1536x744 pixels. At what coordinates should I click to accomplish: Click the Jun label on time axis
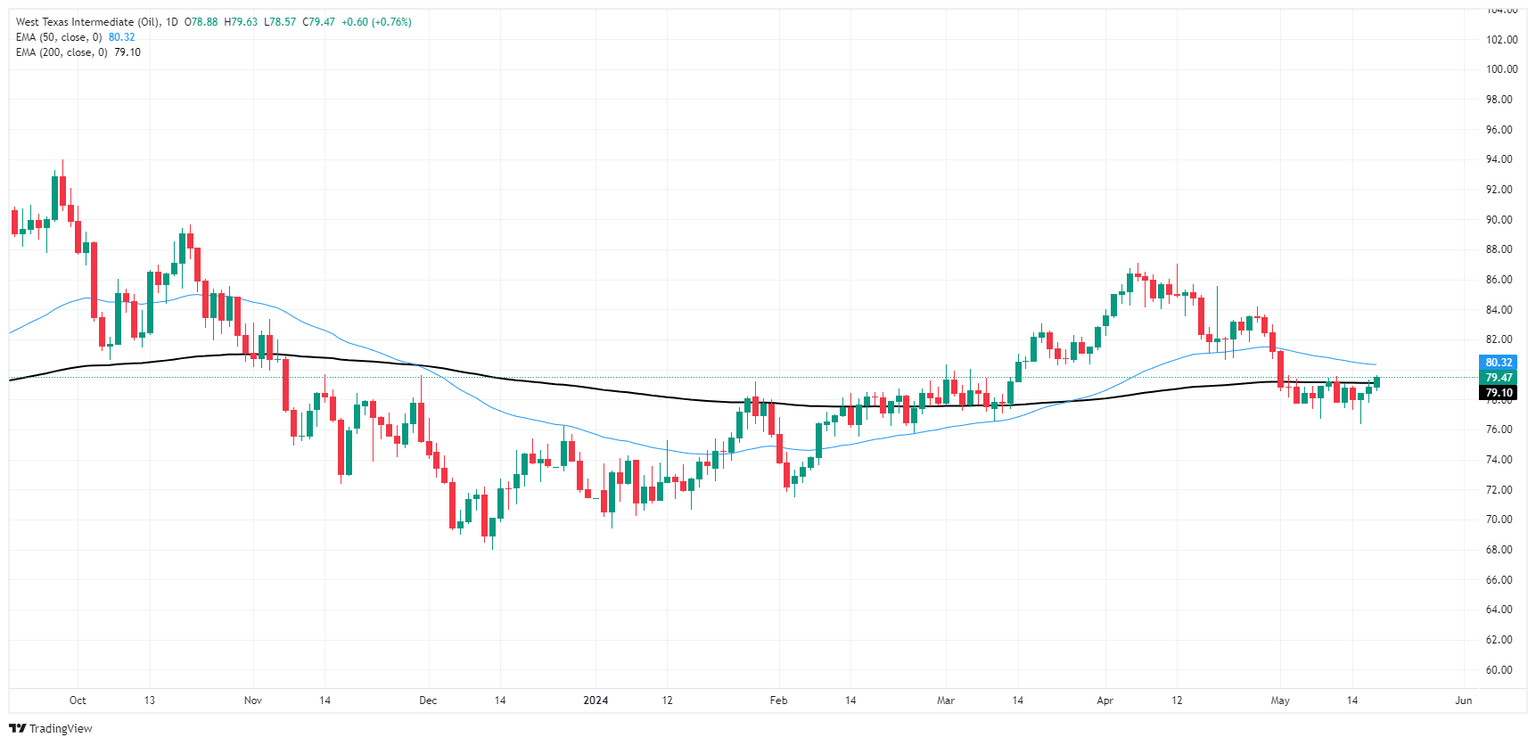[1463, 701]
